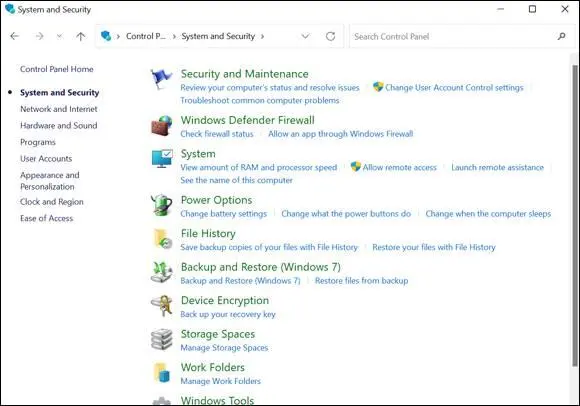Click Restore your files with File History
The width and height of the screenshot is (580, 406).
(434, 247)
